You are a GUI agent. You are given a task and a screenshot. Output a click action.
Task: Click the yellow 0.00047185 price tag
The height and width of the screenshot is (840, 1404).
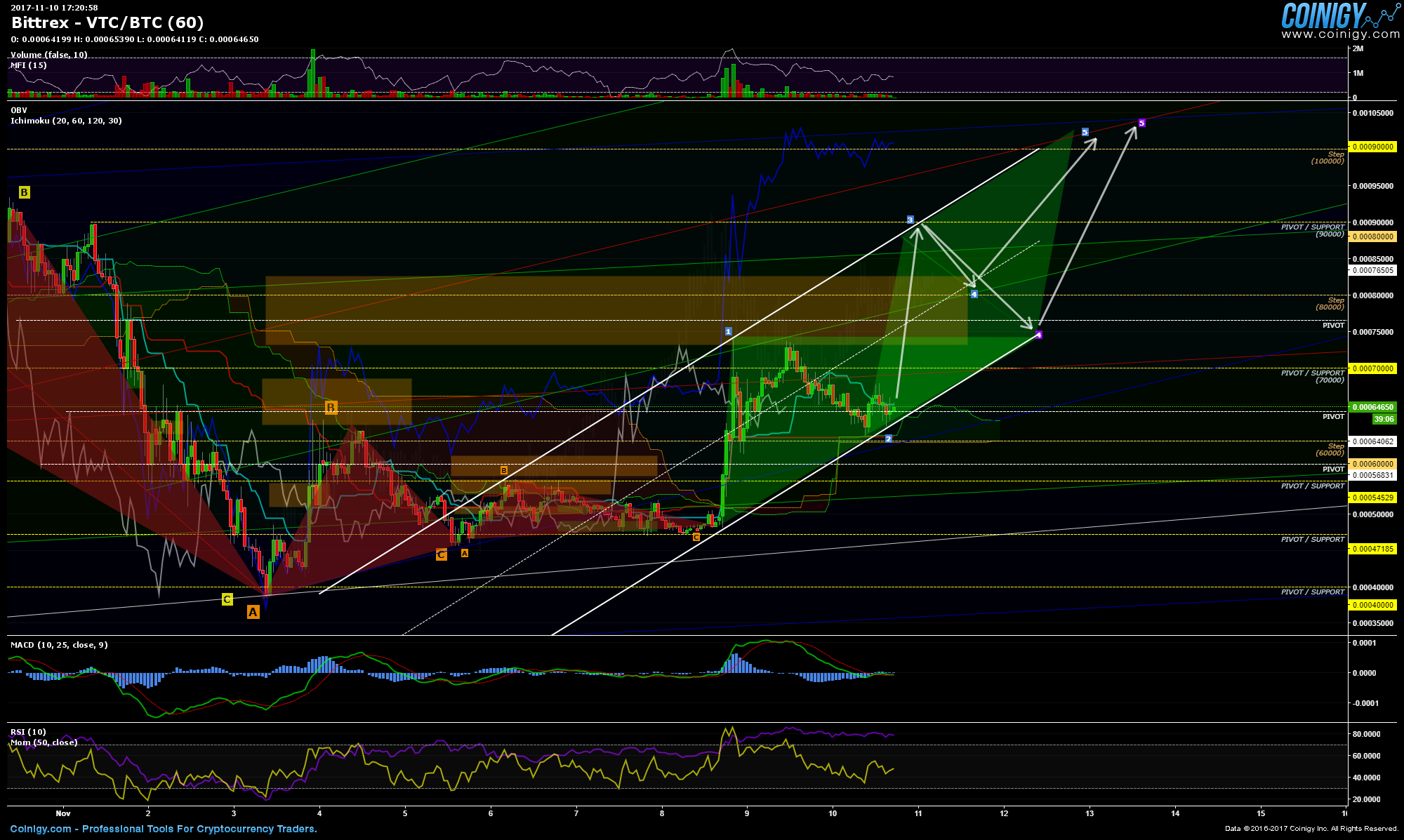click(x=1373, y=549)
